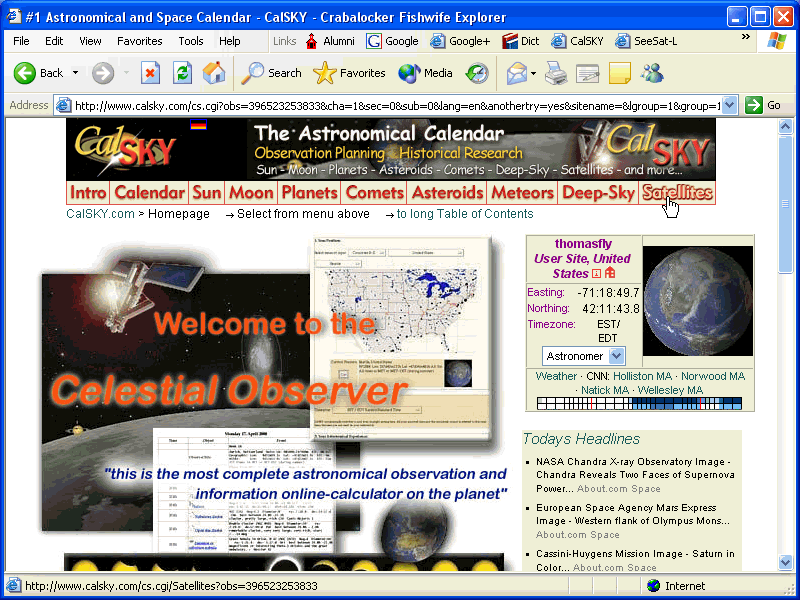The image size is (800, 600).
Task: Open the Weather link in site panel
Action: coord(556,377)
